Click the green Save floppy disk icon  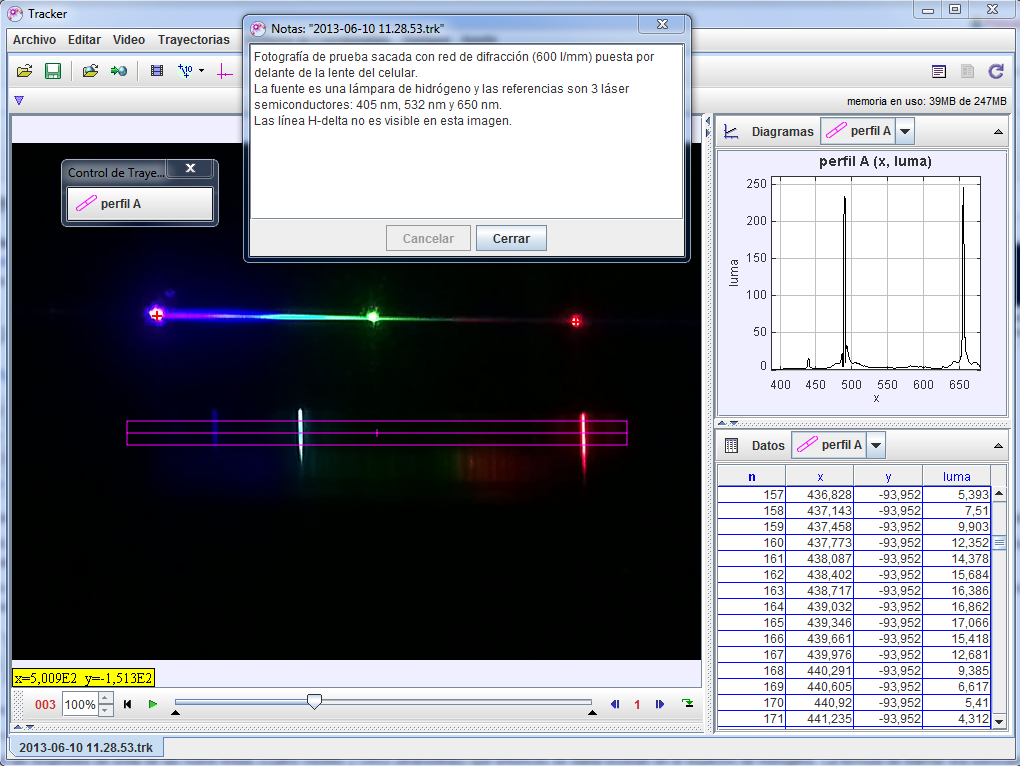53,71
